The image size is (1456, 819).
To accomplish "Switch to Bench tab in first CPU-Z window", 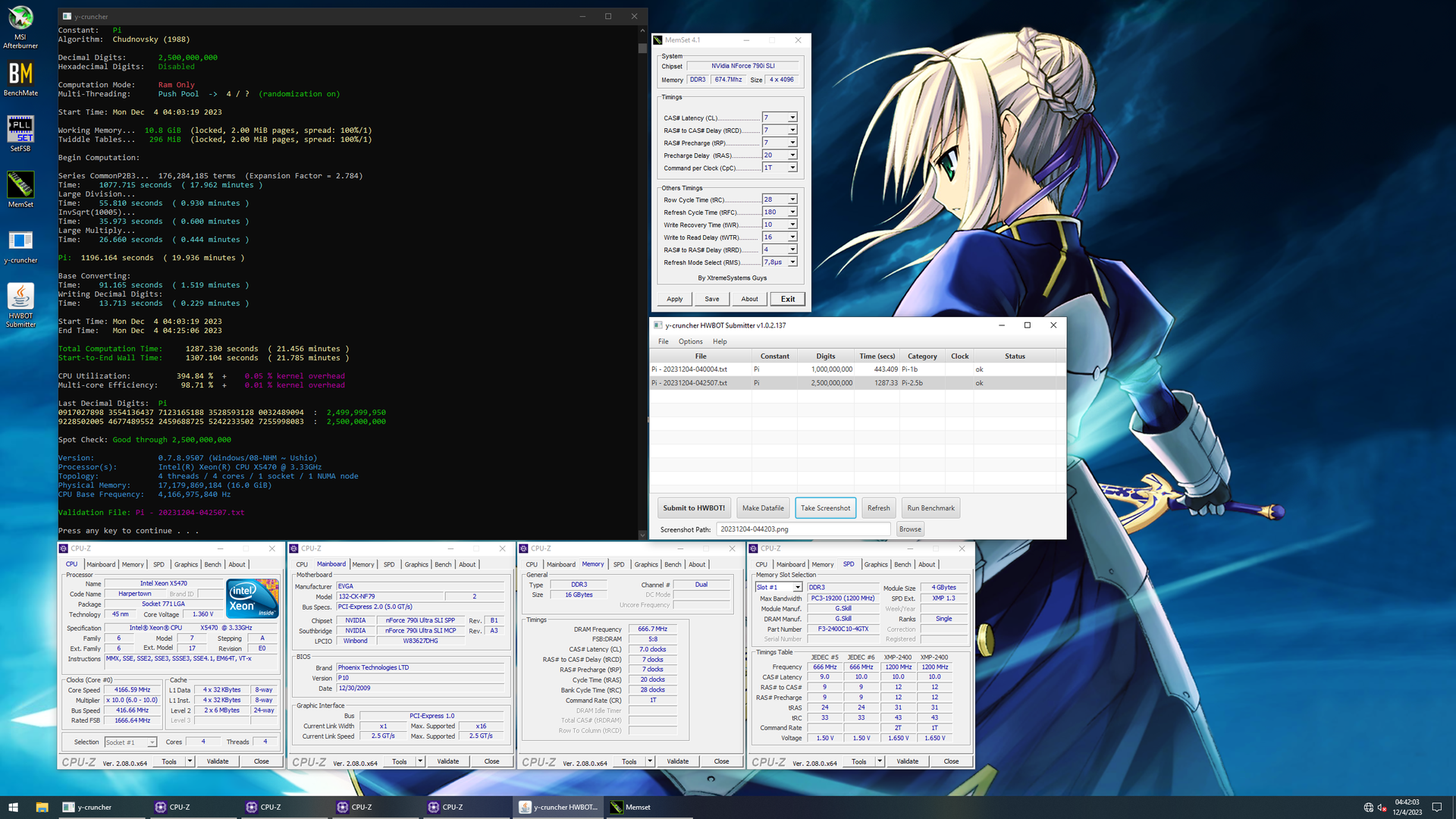I will coord(213,564).
